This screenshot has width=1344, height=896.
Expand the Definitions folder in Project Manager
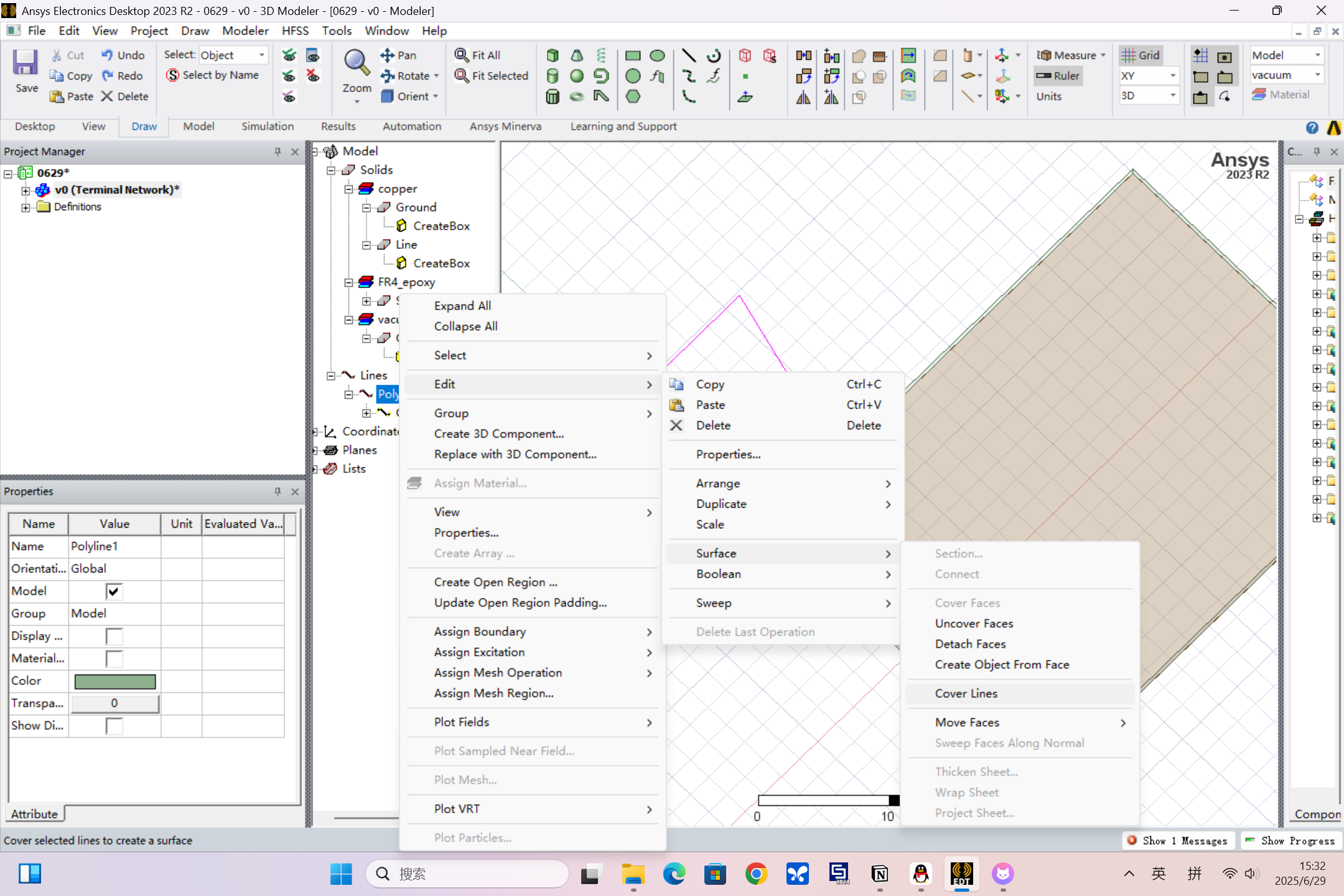coord(26,208)
